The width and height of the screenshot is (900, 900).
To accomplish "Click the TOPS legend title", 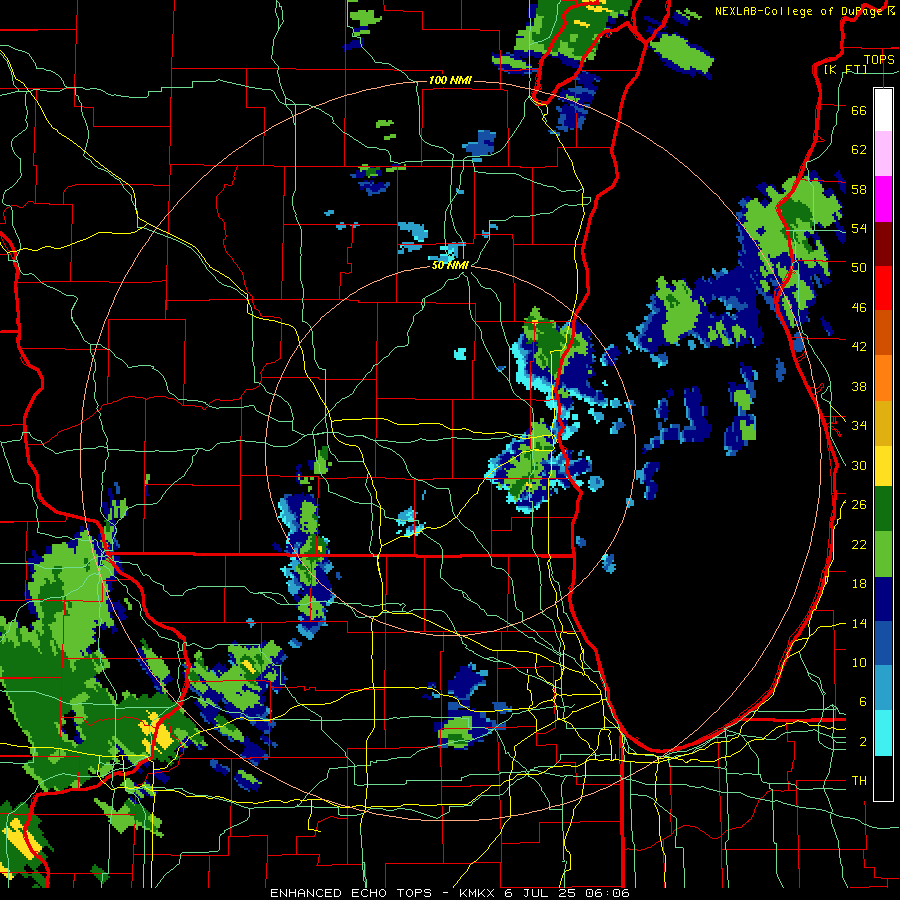I will coord(879,59).
